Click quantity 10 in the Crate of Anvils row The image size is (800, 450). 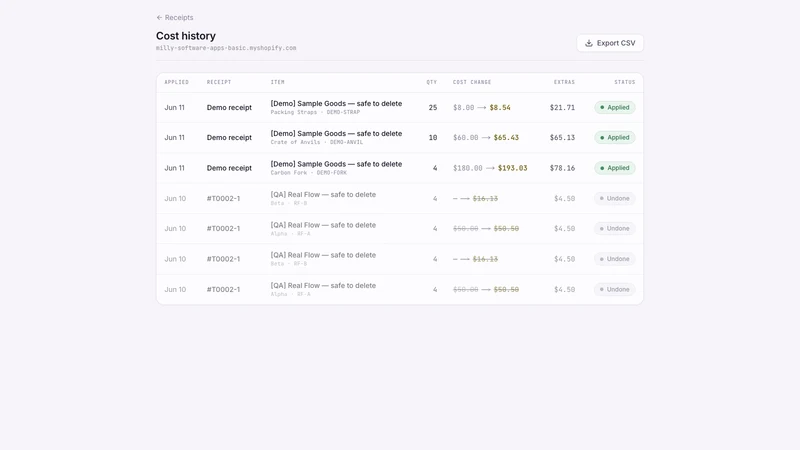(433, 138)
